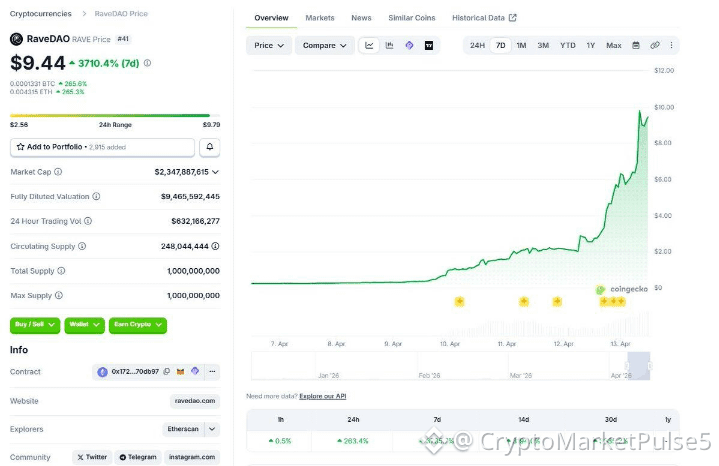Click the 24 Hour Trading Vol info icon
This screenshot has width=719, height=466.
click(88, 221)
